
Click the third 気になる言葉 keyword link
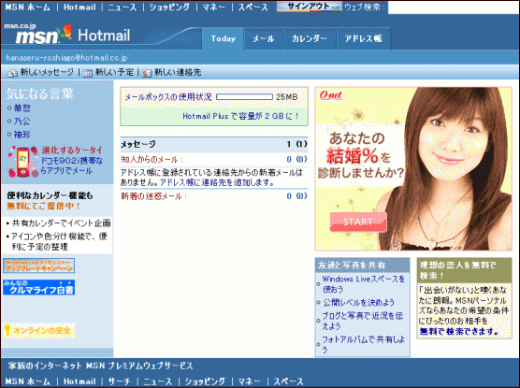(22, 135)
